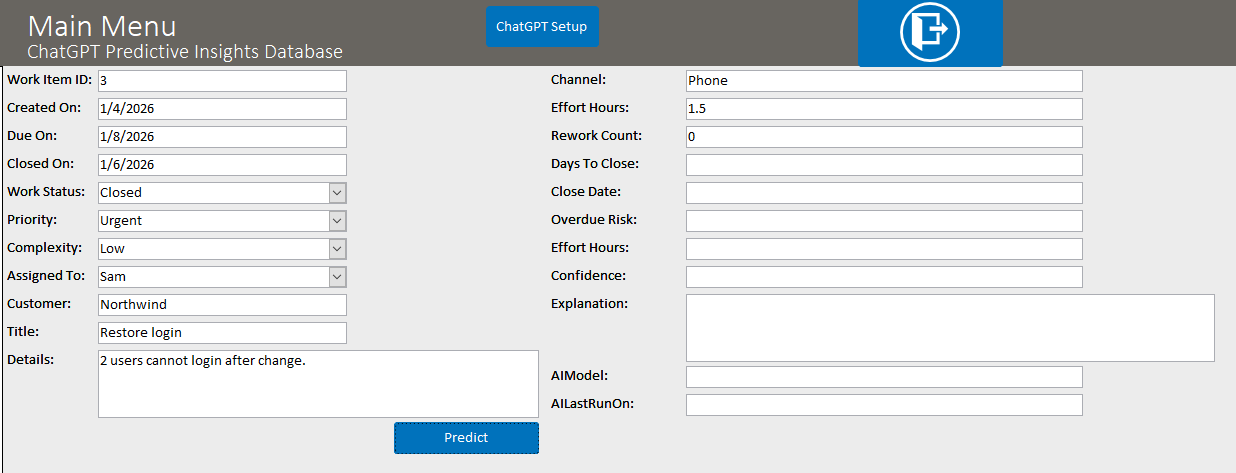1236x473 pixels.
Task: Open the Assigned To dropdown arrow
Action: [x=338, y=276]
